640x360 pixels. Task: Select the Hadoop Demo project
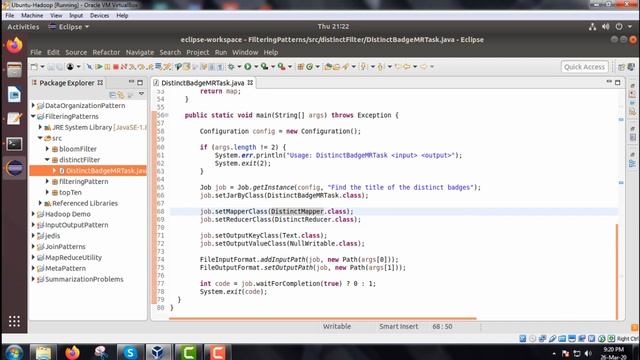click(68, 214)
